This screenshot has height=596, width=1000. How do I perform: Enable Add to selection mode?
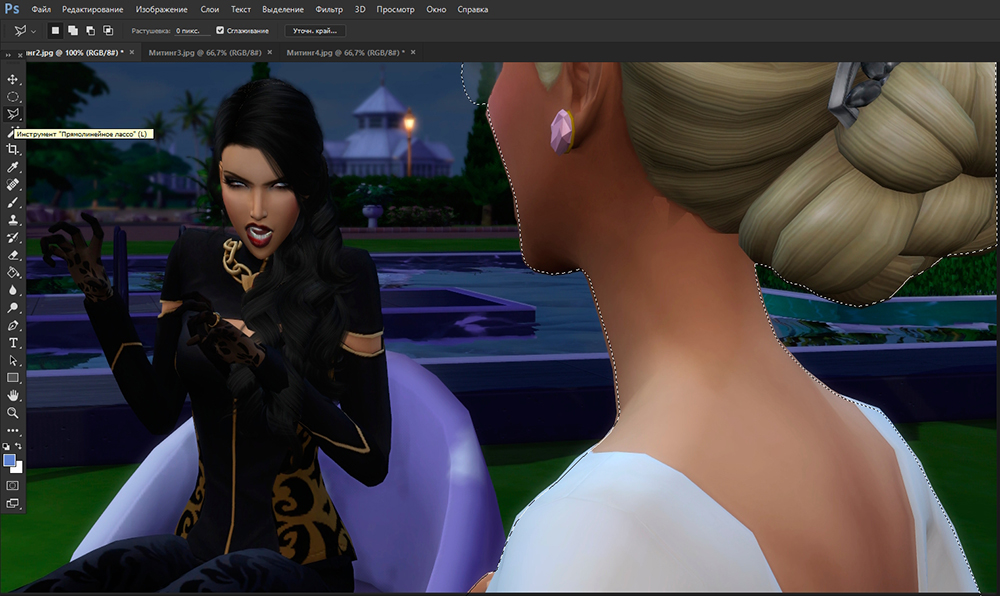74,31
